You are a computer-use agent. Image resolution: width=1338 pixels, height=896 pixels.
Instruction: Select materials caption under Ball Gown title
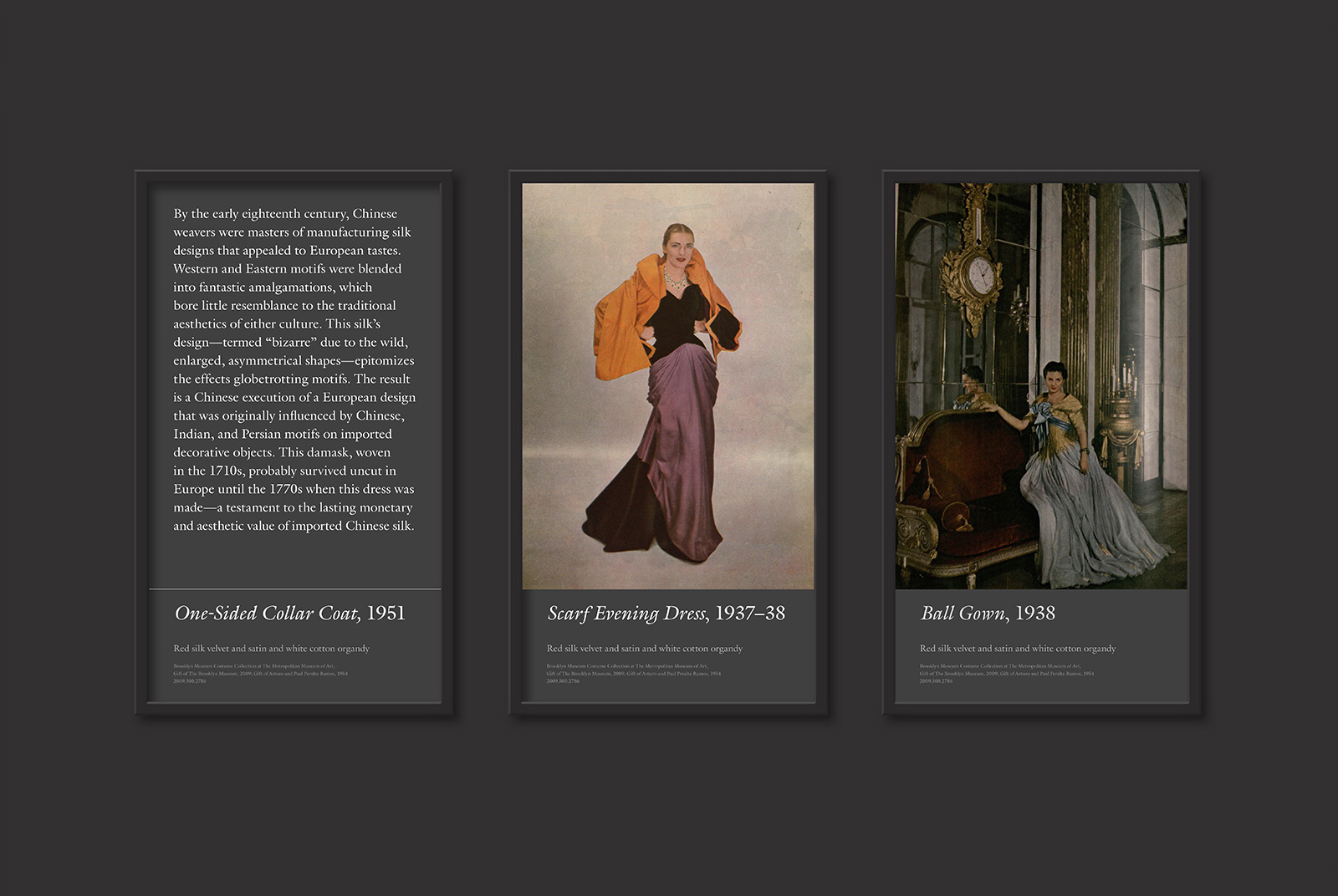tap(1017, 649)
